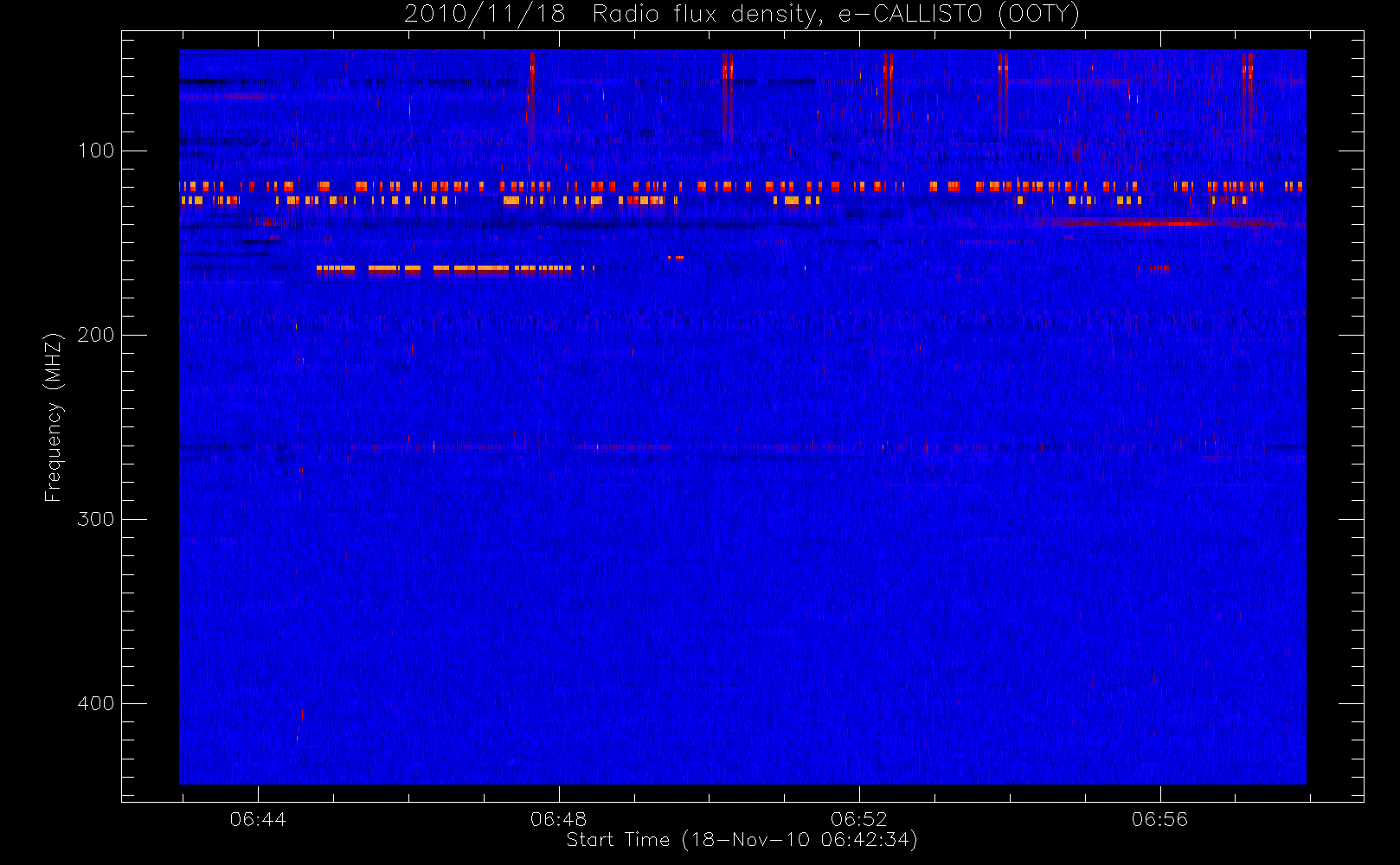Click the 100 frequency tick label
Image resolution: width=1400 pixels, height=865 pixels.
[x=96, y=151]
